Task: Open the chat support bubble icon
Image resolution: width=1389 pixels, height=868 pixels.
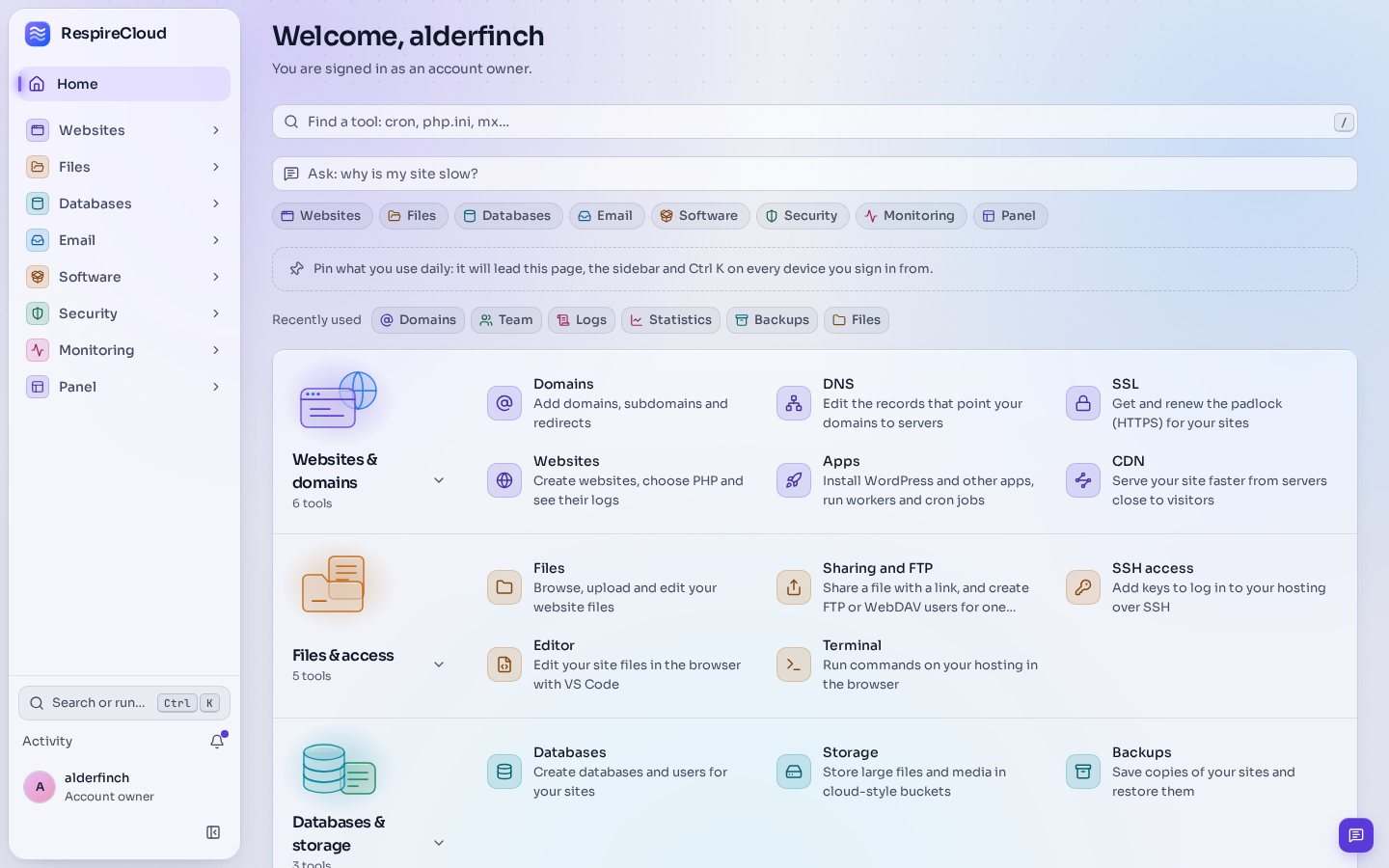Action: pyautogui.click(x=1355, y=835)
